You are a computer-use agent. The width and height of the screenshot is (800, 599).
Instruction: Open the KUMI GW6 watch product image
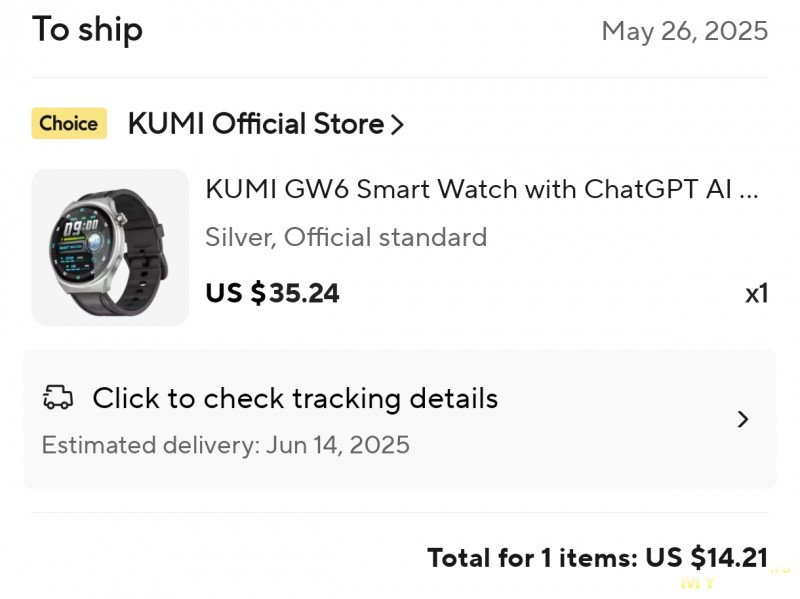point(110,247)
